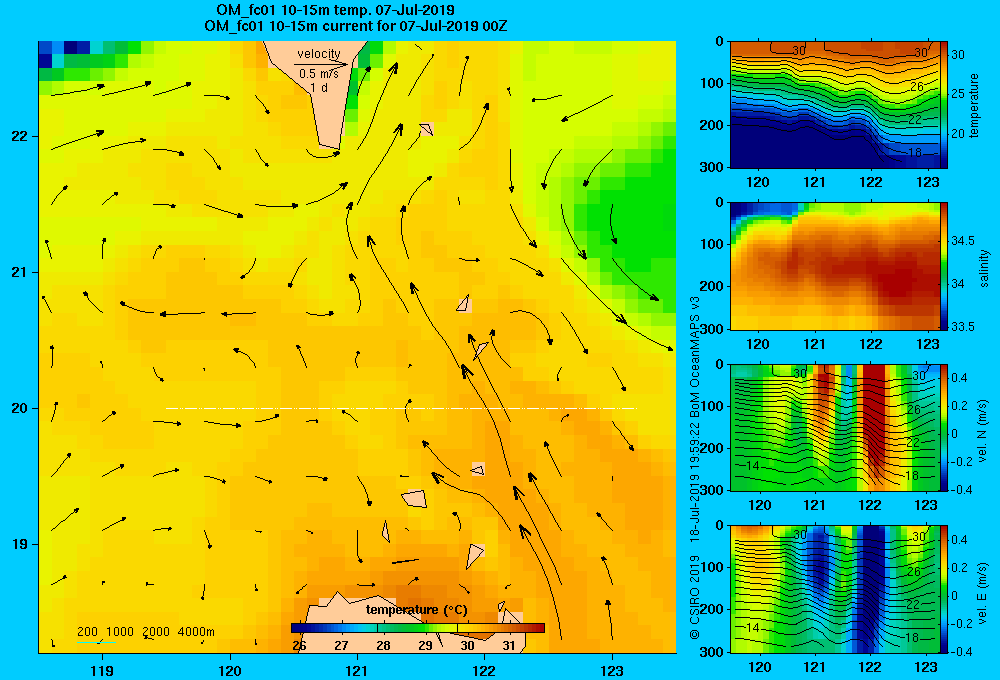Click the '-14' contour label in the vel. N section
This screenshot has width=1000, height=680.
(x=751, y=466)
